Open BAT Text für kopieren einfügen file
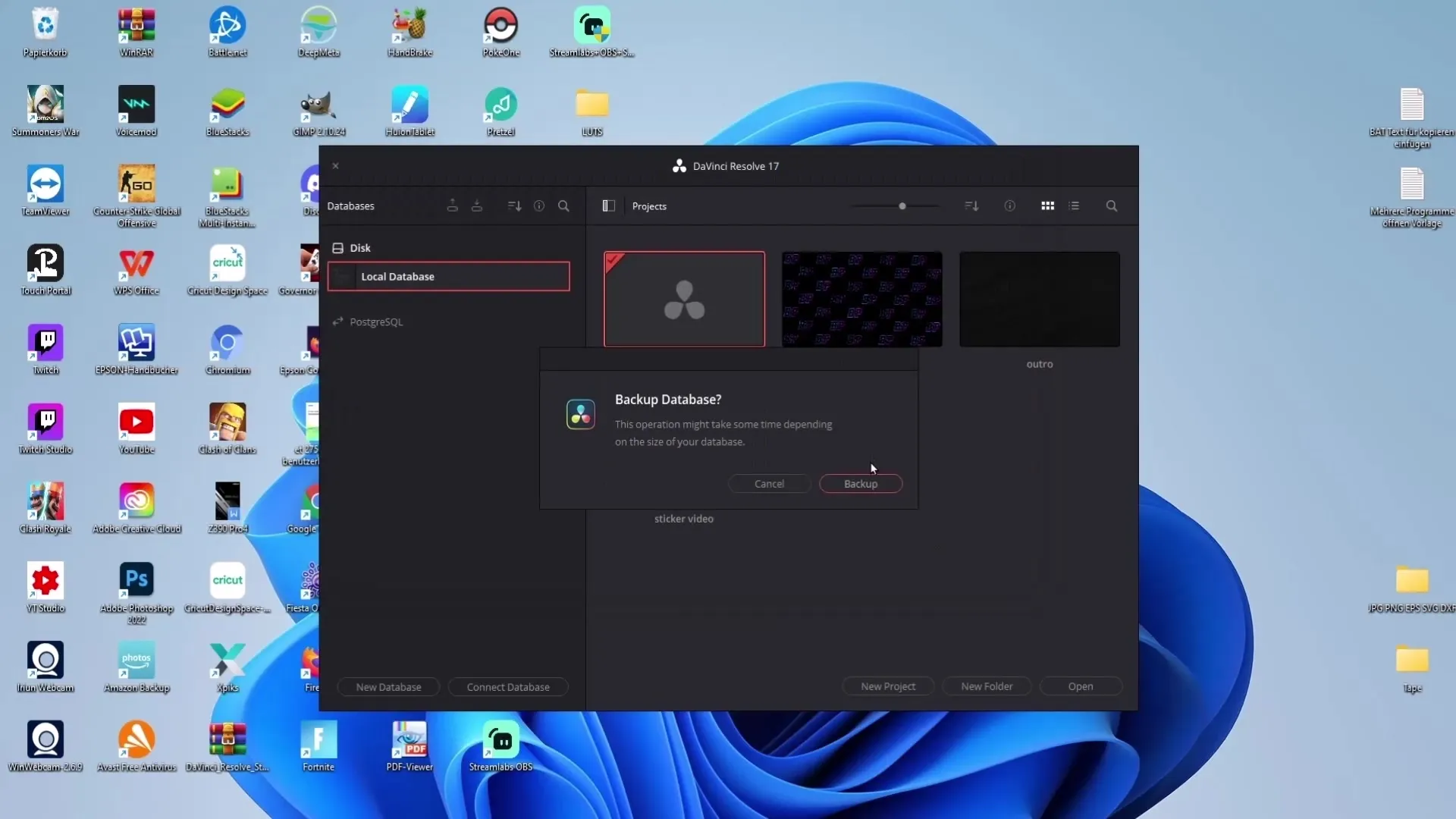Screen dimensions: 1456x819 pos(1412,118)
